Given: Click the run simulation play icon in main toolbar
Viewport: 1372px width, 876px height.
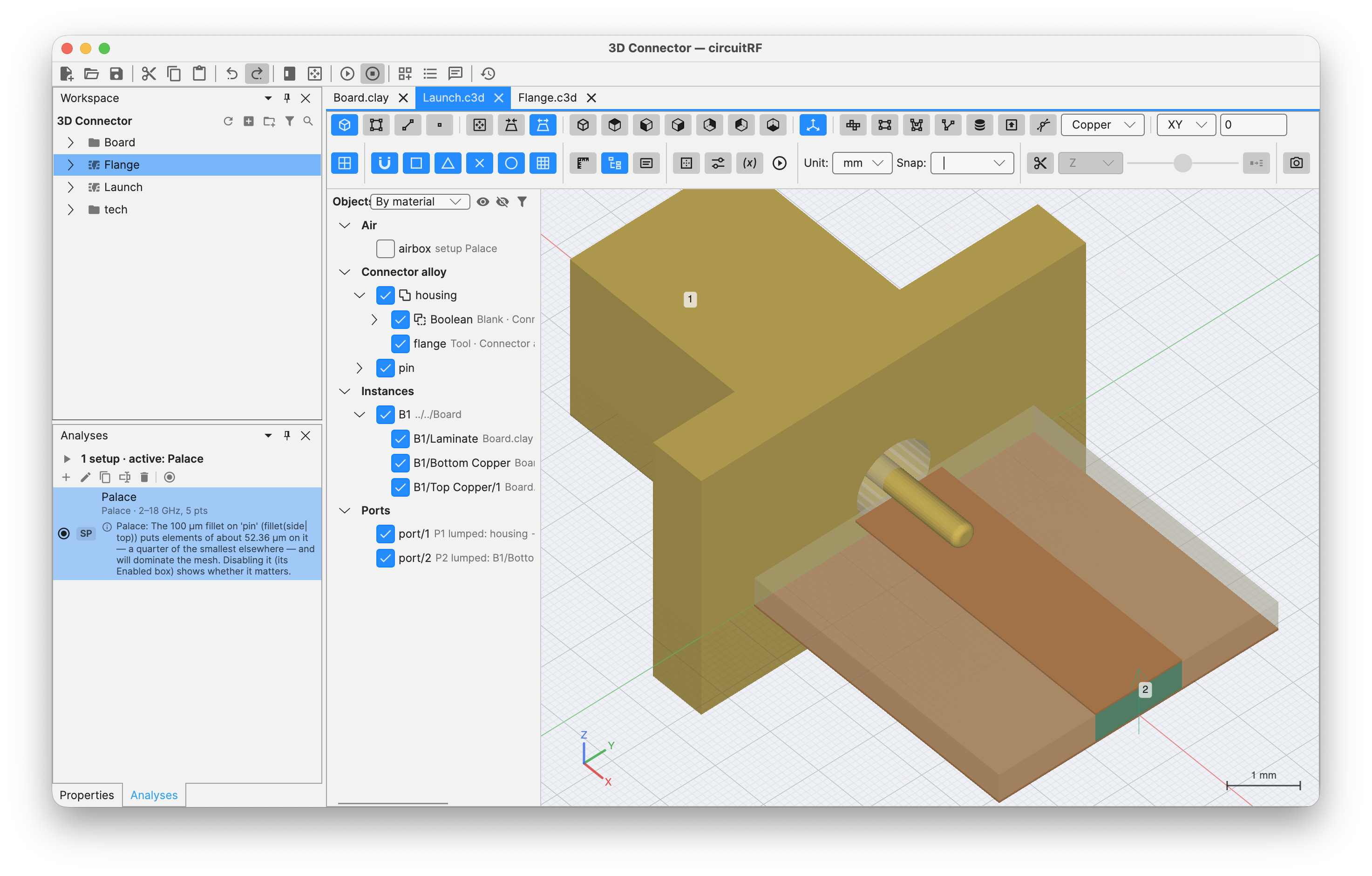Looking at the screenshot, I should pos(347,74).
